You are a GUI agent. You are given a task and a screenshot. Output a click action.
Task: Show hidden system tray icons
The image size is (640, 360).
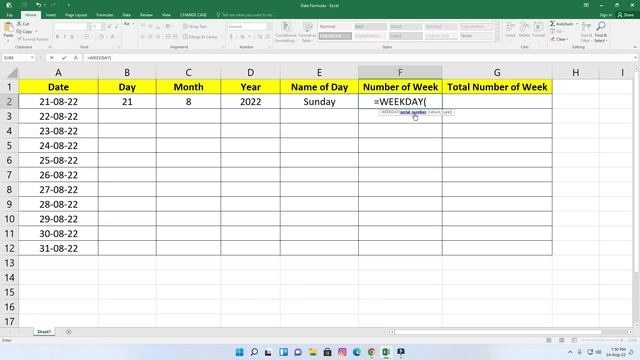tap(570, 352)
